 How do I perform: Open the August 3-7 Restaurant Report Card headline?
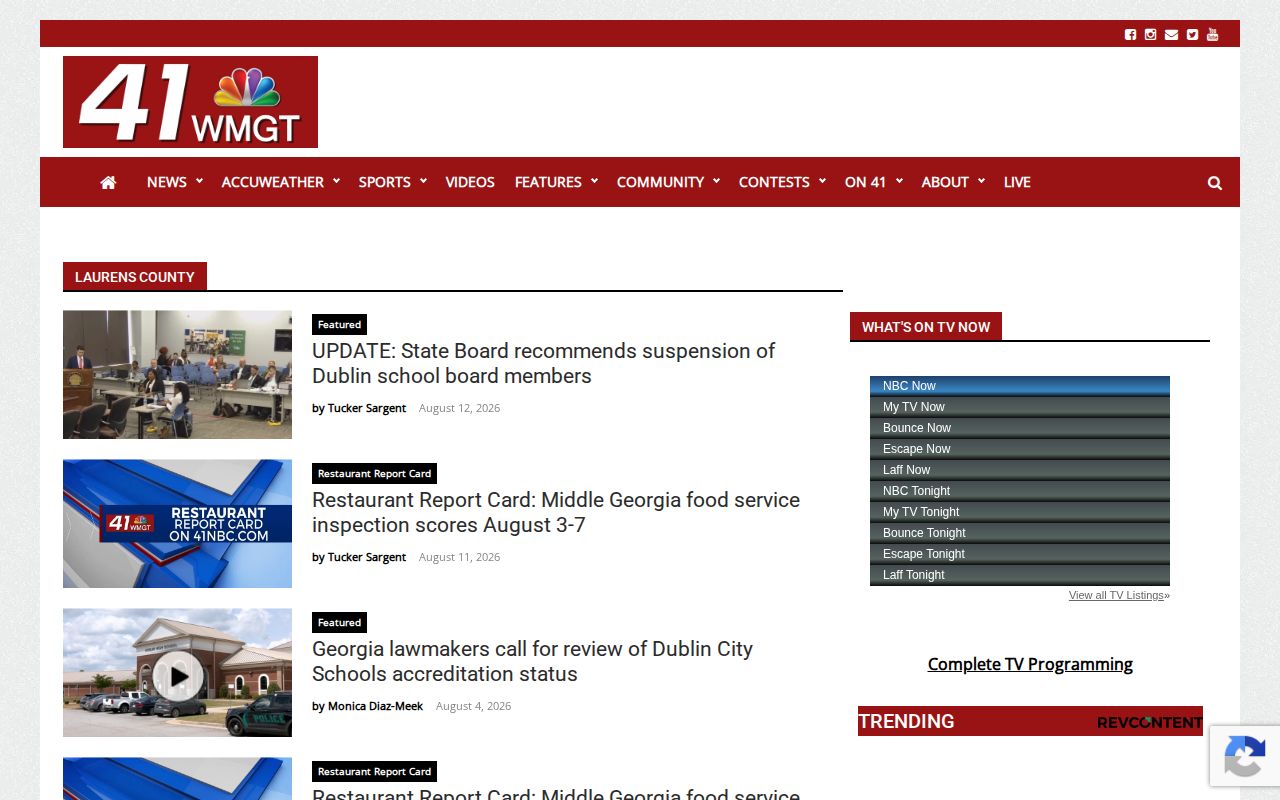pyautogui.click(x=556, y=513)
